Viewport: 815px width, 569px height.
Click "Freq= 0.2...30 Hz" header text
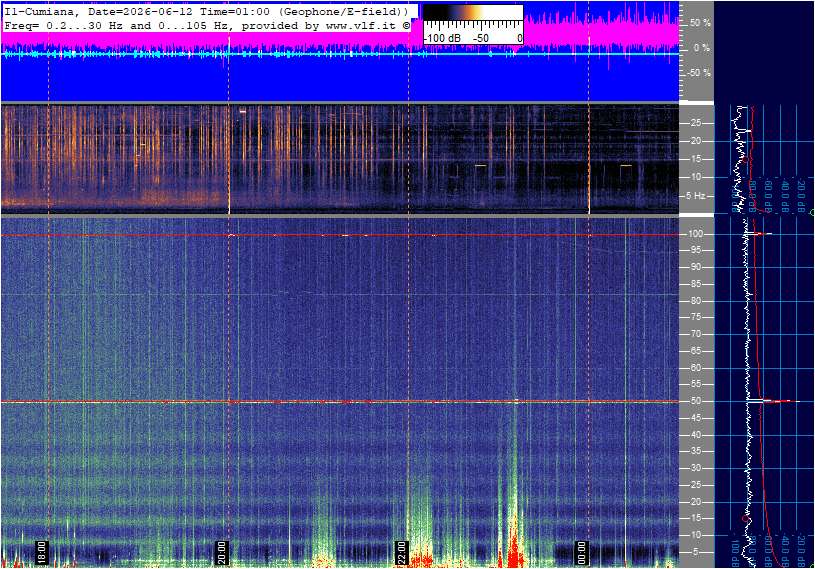coord(63,25)
